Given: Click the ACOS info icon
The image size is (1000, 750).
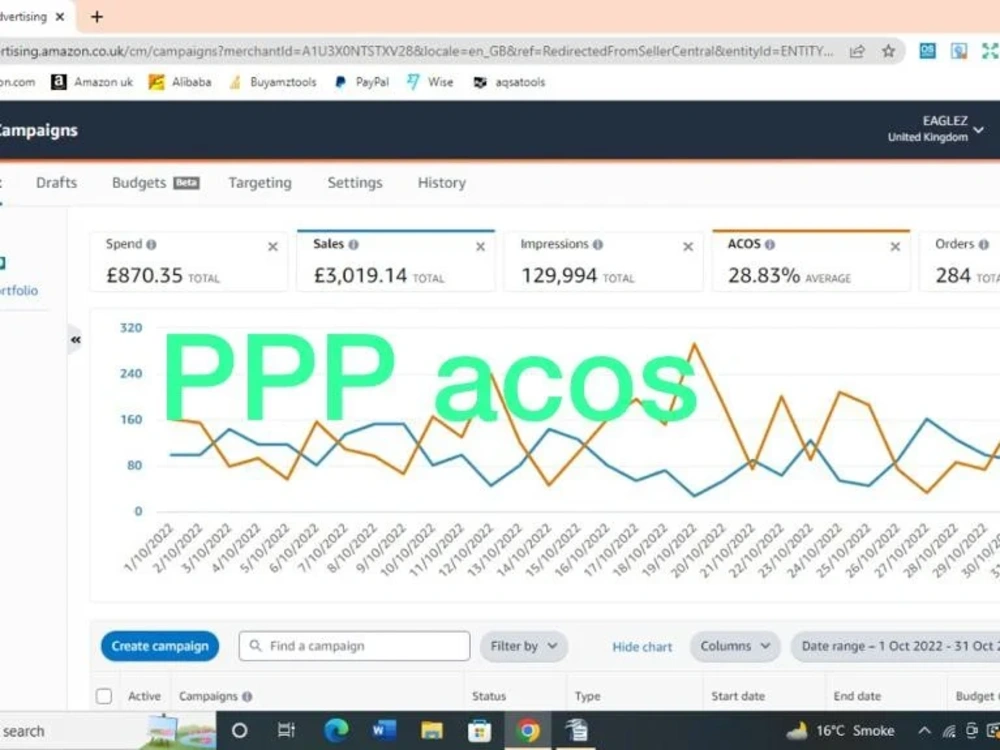Looking at the screenshot, I should pos(770,244).
